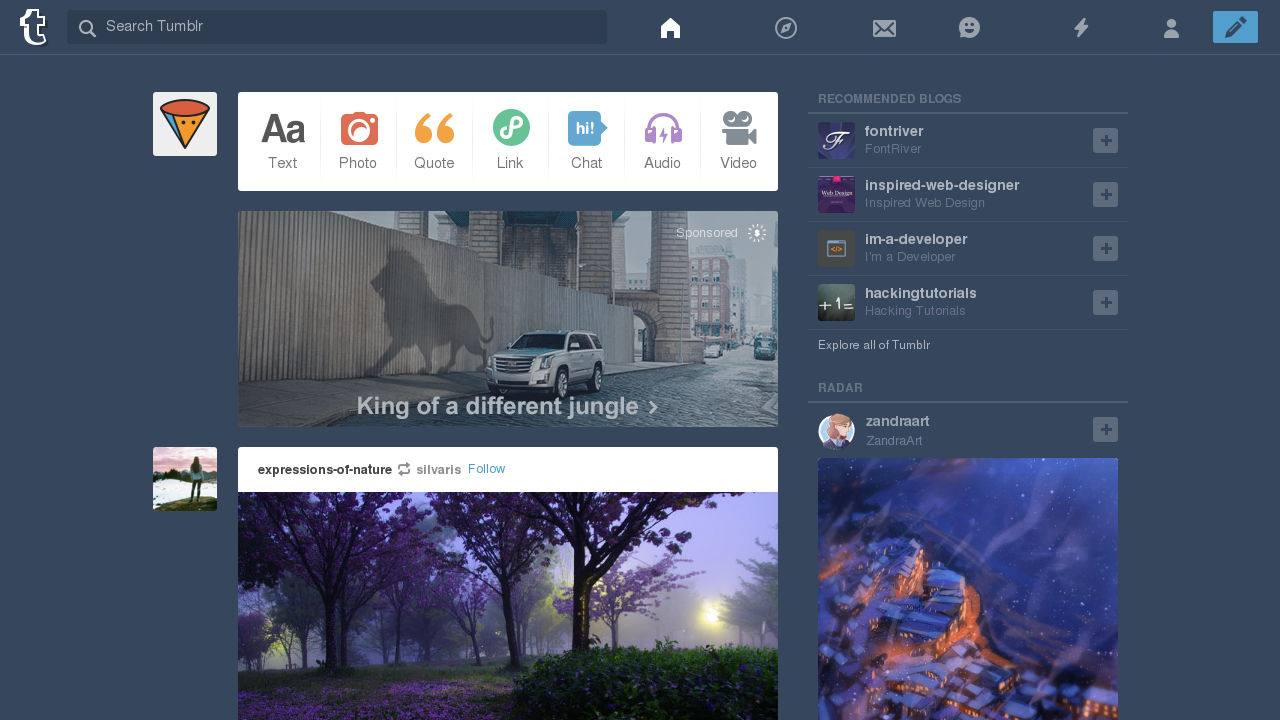The image size is (1280, 720).
Task: Open the Activity lightning icon
Action: coord(1081,28)
